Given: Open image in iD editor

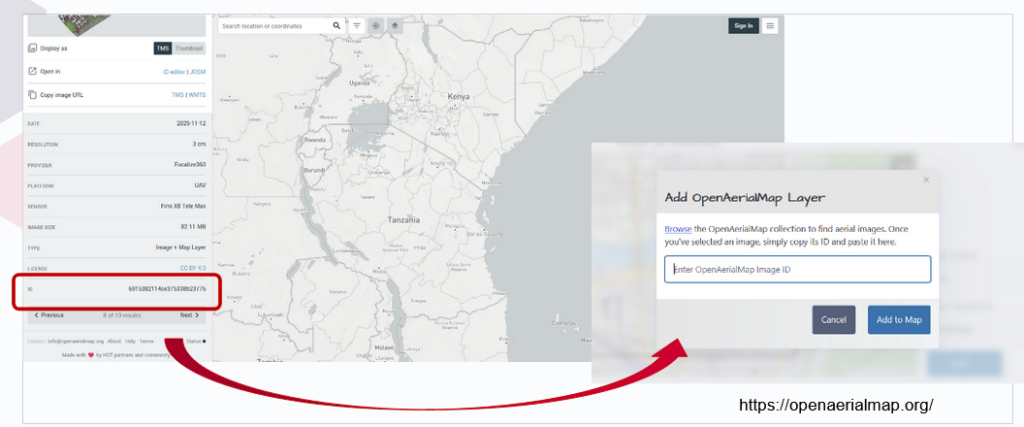Looking at the screenshot, I should coord(173,72).
